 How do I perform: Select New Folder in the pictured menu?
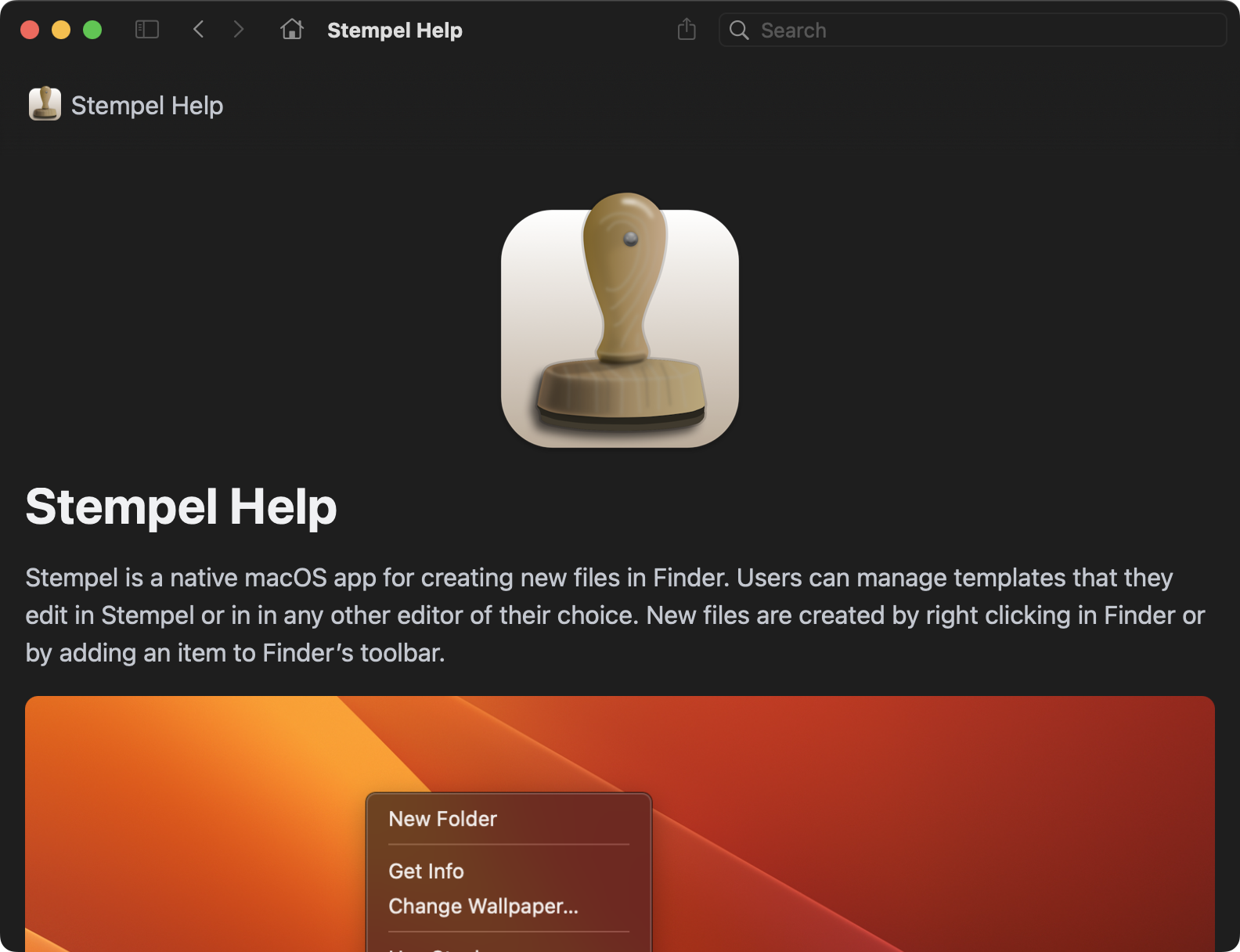pyautogui.click(x=443, y=819)
